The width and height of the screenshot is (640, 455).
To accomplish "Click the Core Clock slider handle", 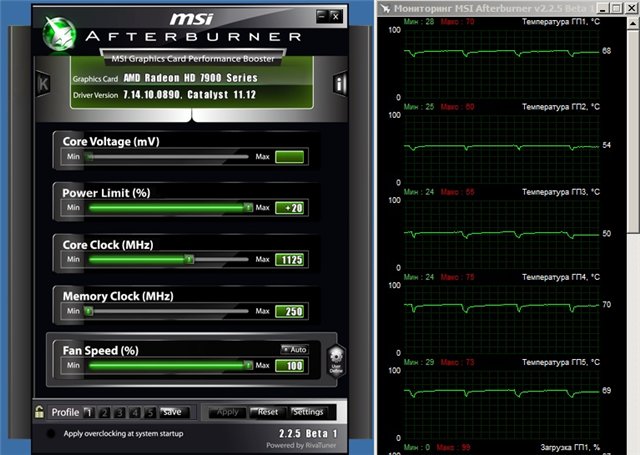I will click(x=189, y=259).
